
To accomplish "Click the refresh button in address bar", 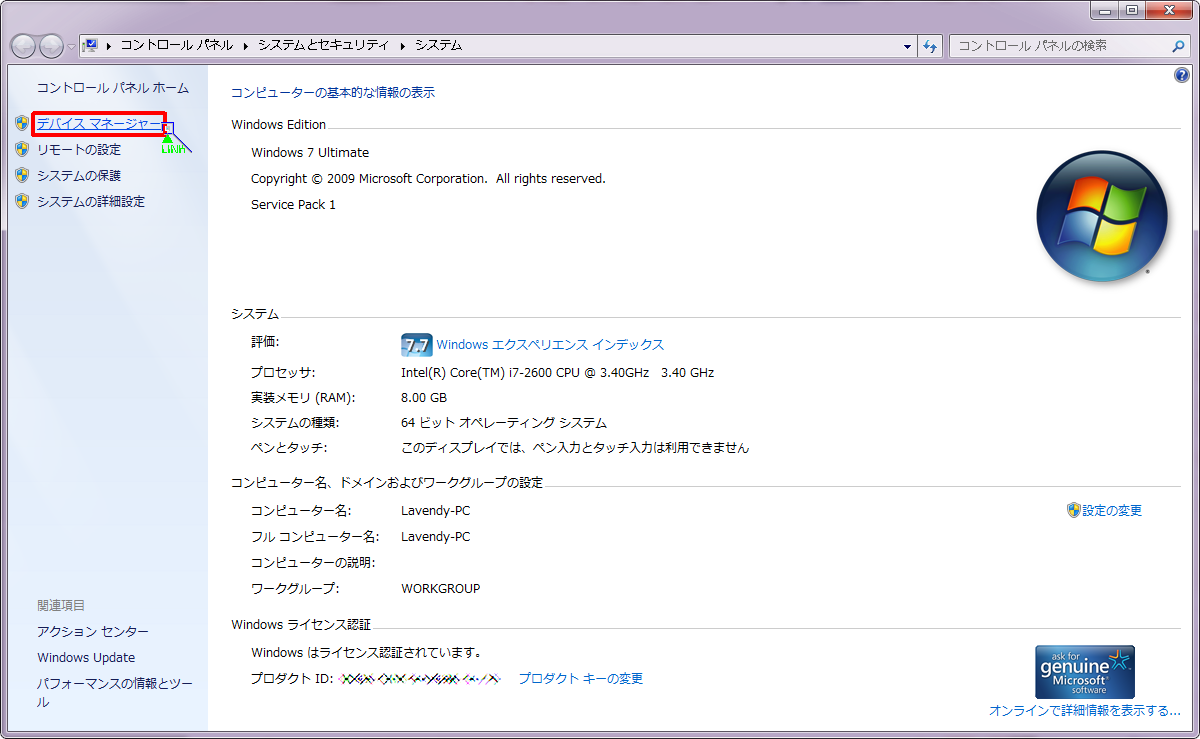I will pyautogui.click(x=930, y=46).
